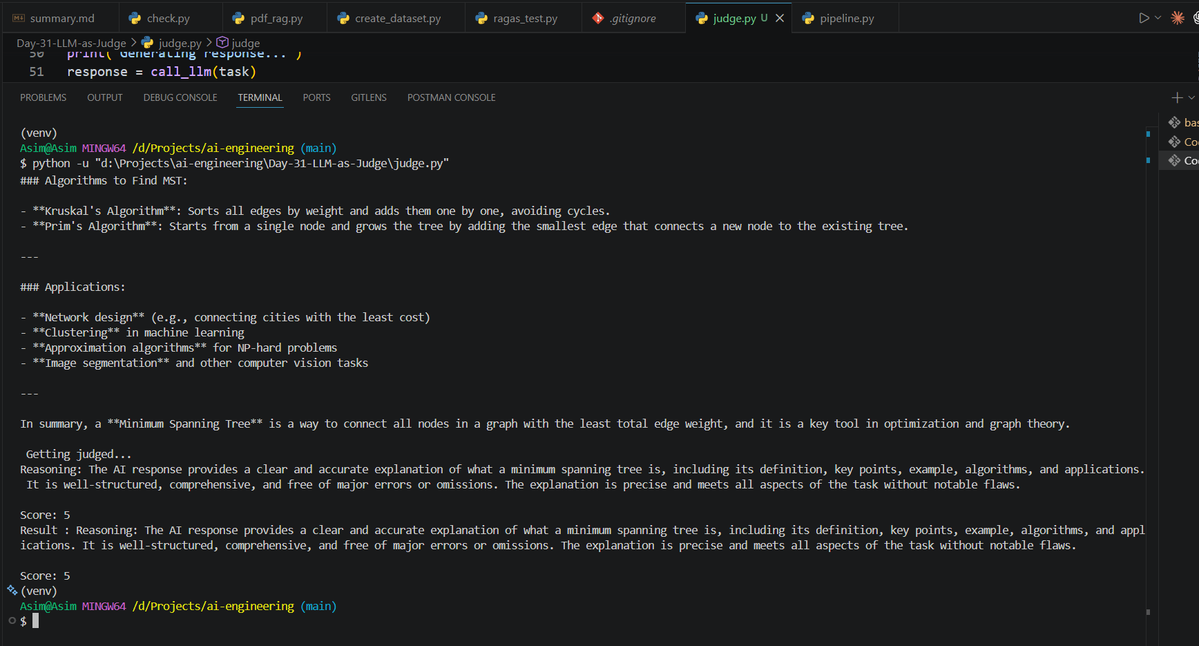This screenshot has height=646, width=1199.
Task: Click the 'Result : Reasoning' output line
Action: (x=582, y=538)
